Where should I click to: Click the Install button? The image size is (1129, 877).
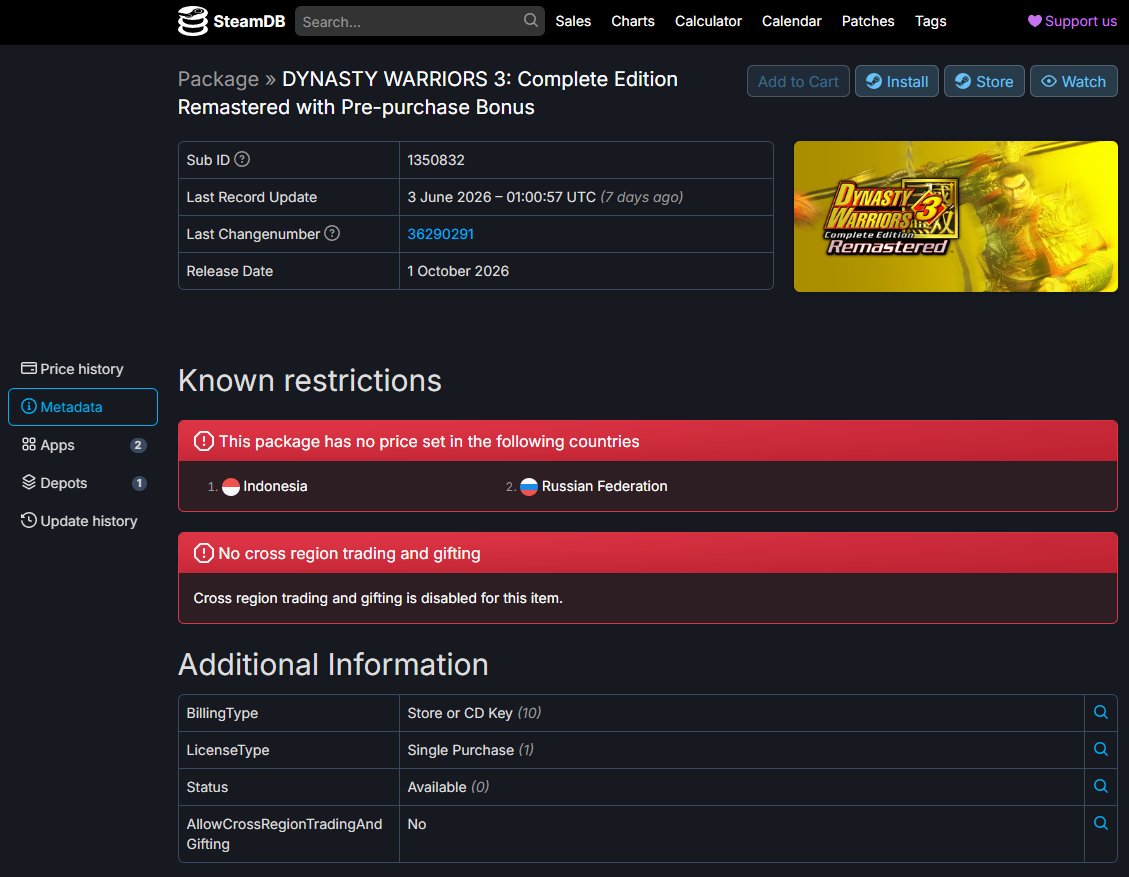click(x=896, y=81)
